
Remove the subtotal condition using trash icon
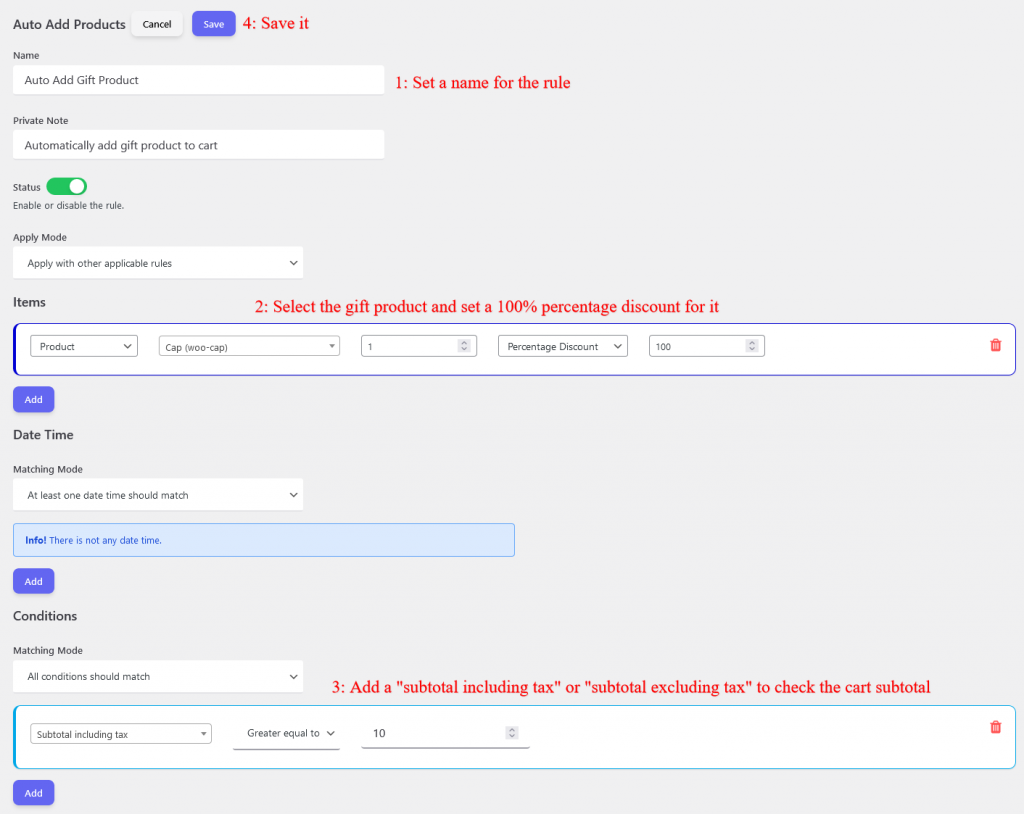click(x=995, y=727)
